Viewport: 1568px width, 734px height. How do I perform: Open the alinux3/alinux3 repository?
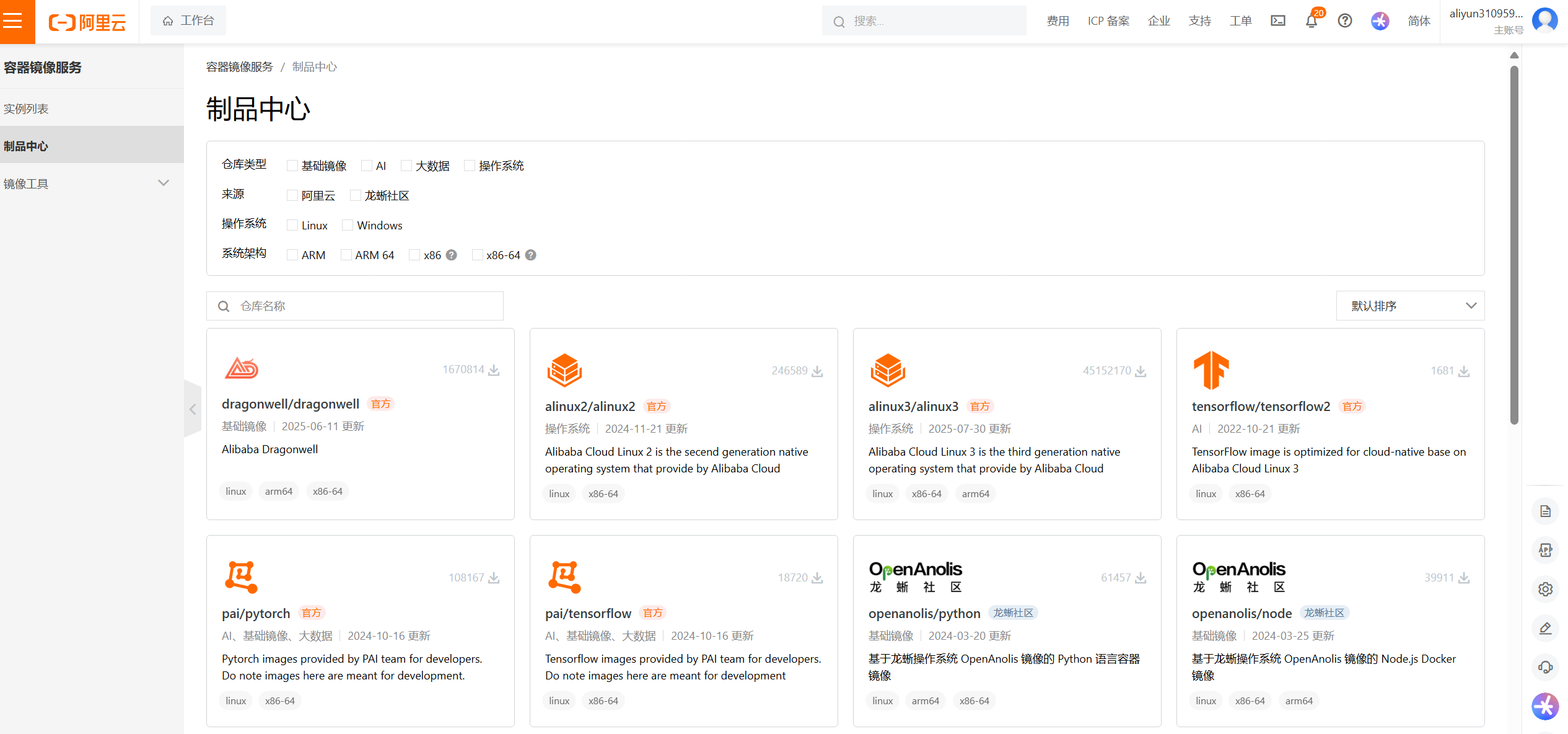913,407
